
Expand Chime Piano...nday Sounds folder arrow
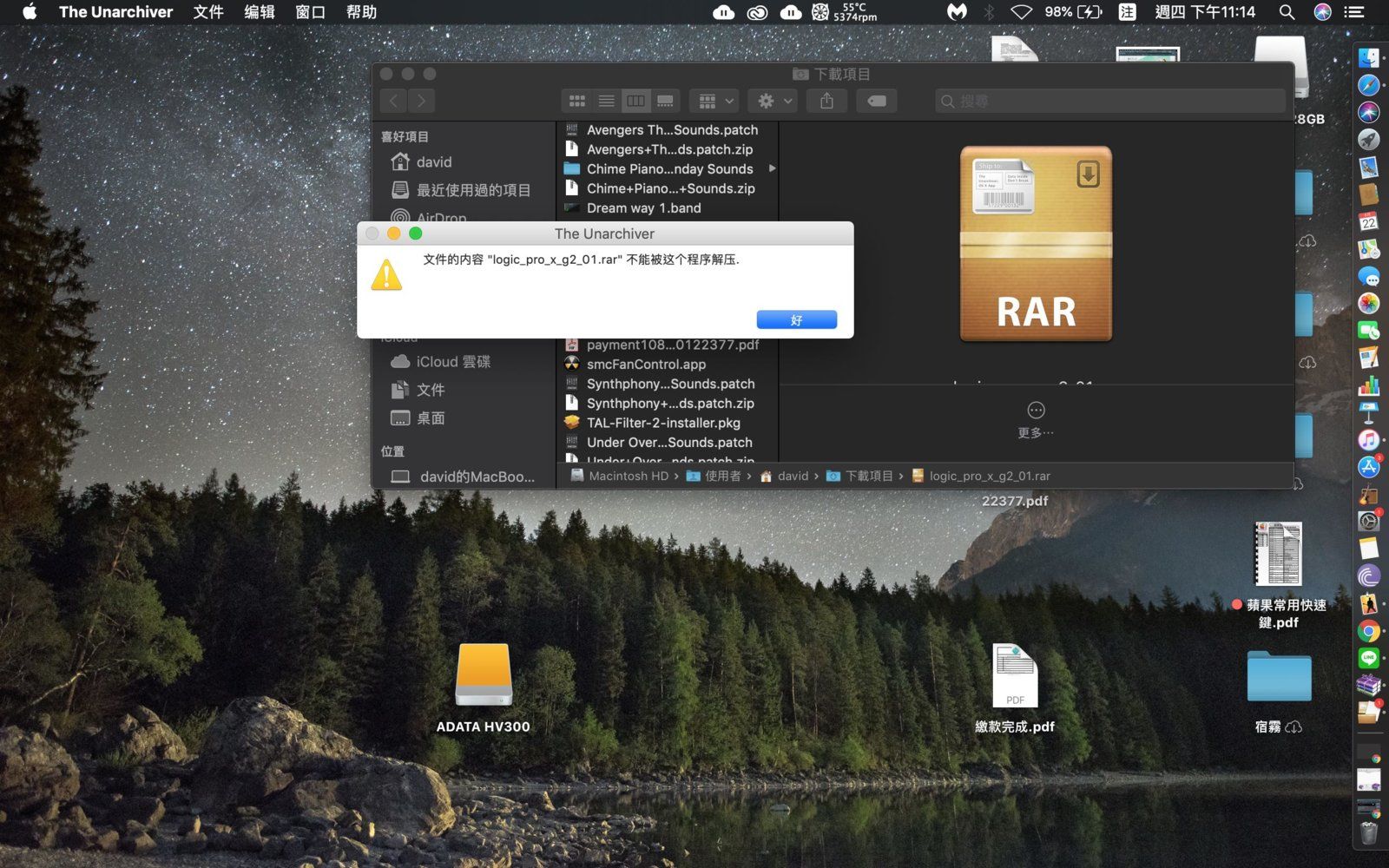pos(772,168)
